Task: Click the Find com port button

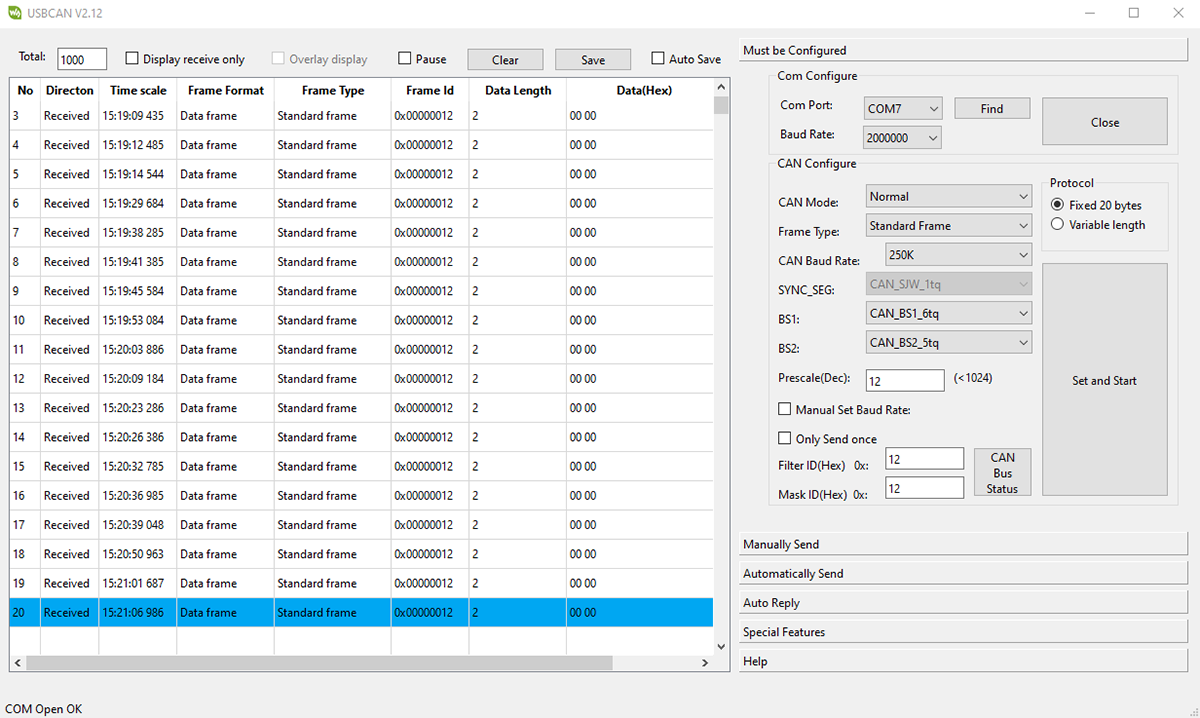Action: [x=991, y=109]
